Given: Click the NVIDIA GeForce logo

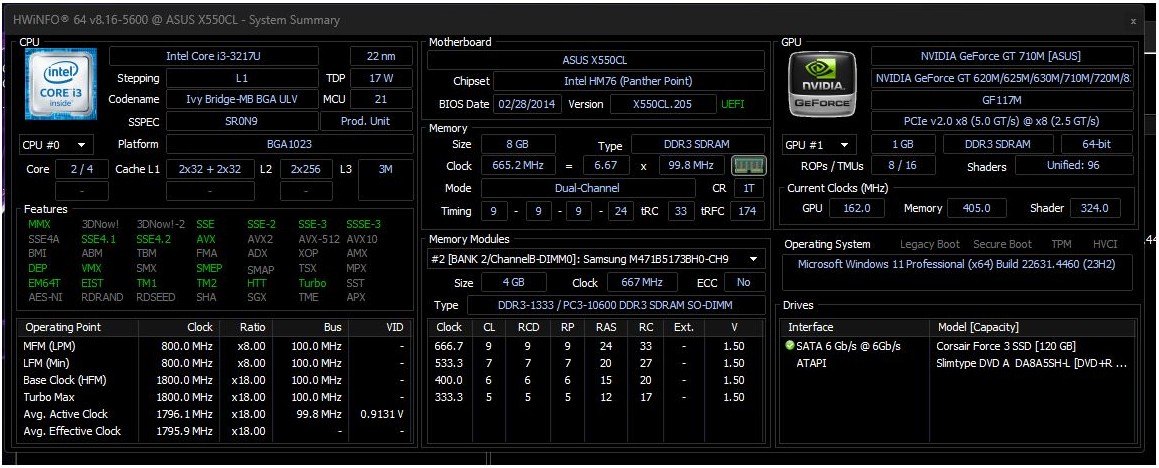Looking at the screenshot, I should (x=821, y=84).
